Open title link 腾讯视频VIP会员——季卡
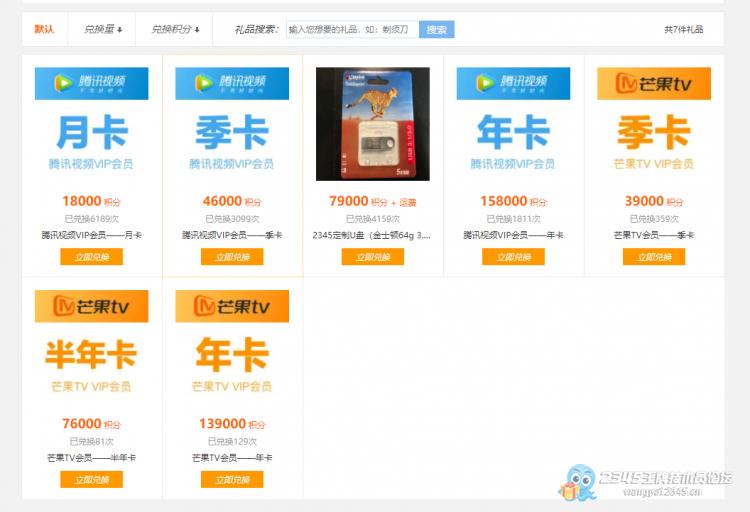This screenshot has height=512, width=750. coord(232,235)
